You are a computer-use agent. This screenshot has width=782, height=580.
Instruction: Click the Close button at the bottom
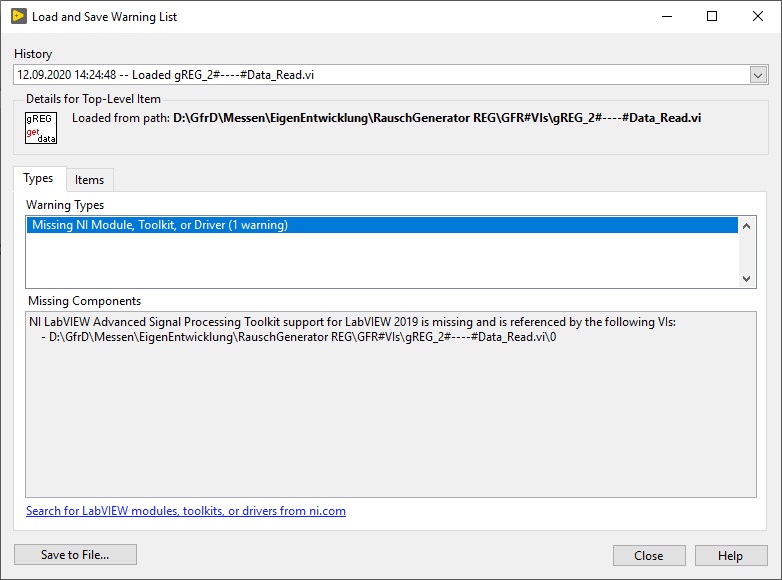(x=648, y=556)
